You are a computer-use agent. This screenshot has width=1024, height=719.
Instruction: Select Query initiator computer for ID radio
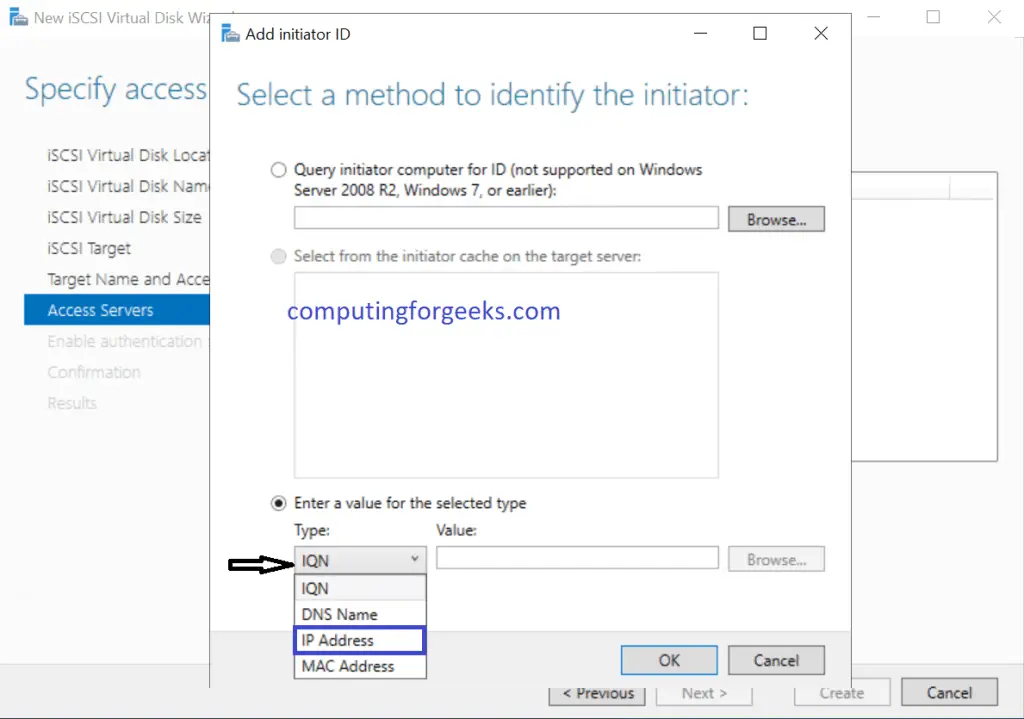[278, 170]
